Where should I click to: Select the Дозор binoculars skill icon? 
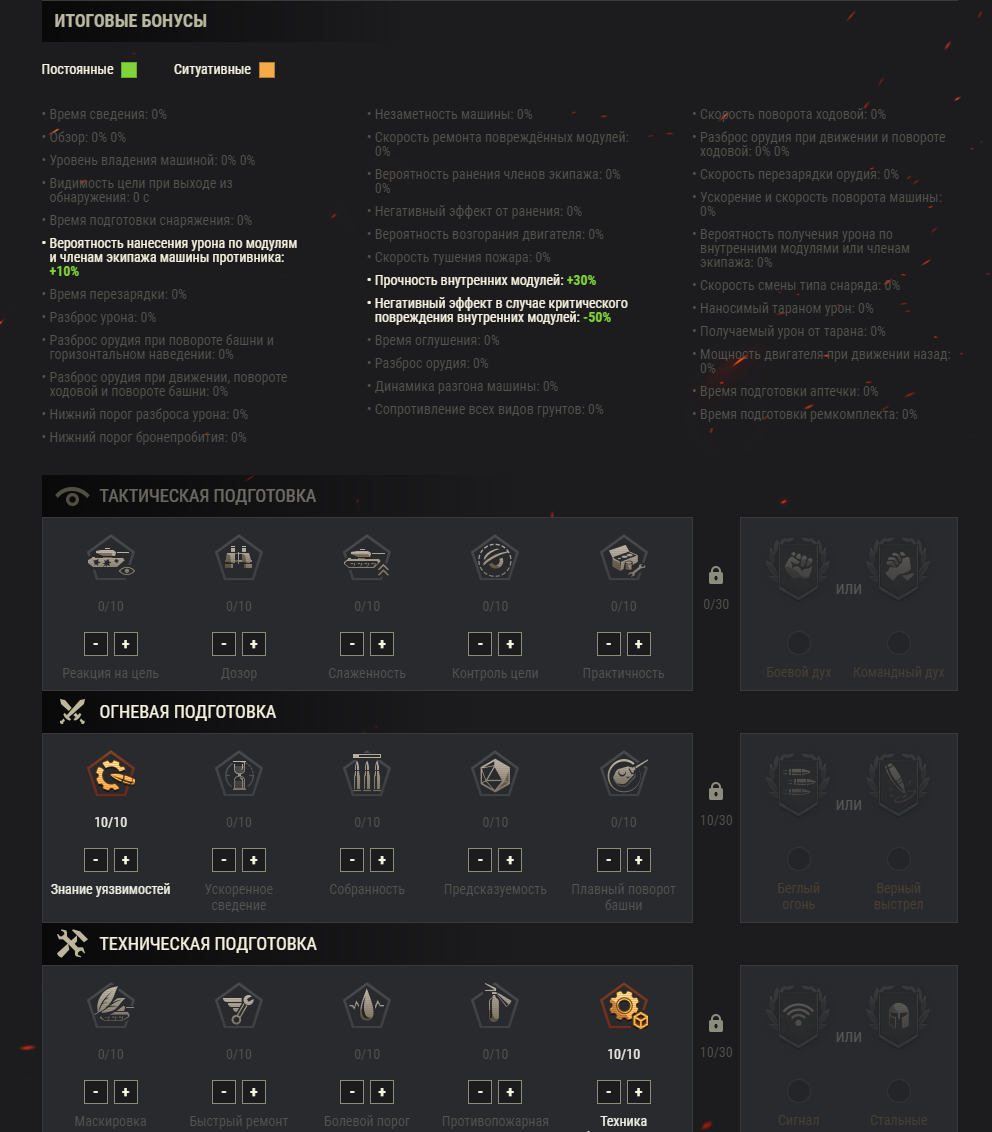pyautogui.click(x=239, y=558)
